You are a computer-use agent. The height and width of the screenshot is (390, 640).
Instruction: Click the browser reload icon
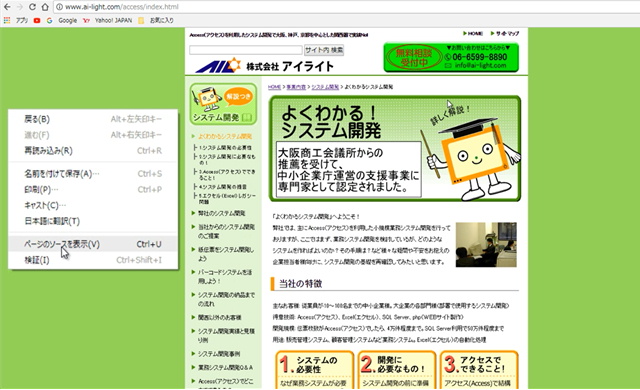coord(32,7)
